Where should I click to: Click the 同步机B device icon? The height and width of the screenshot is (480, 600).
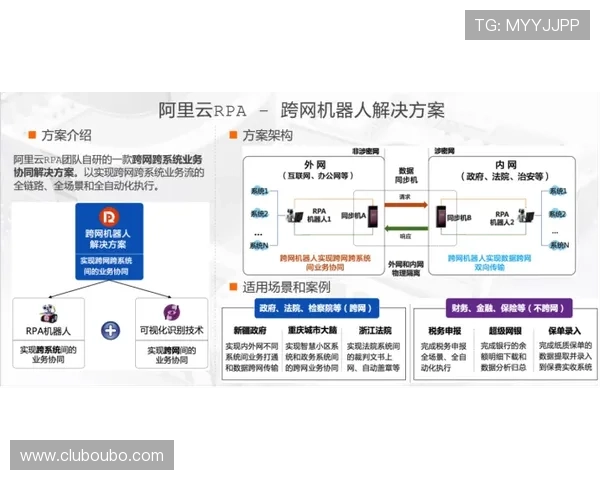[x=441, y=217]
